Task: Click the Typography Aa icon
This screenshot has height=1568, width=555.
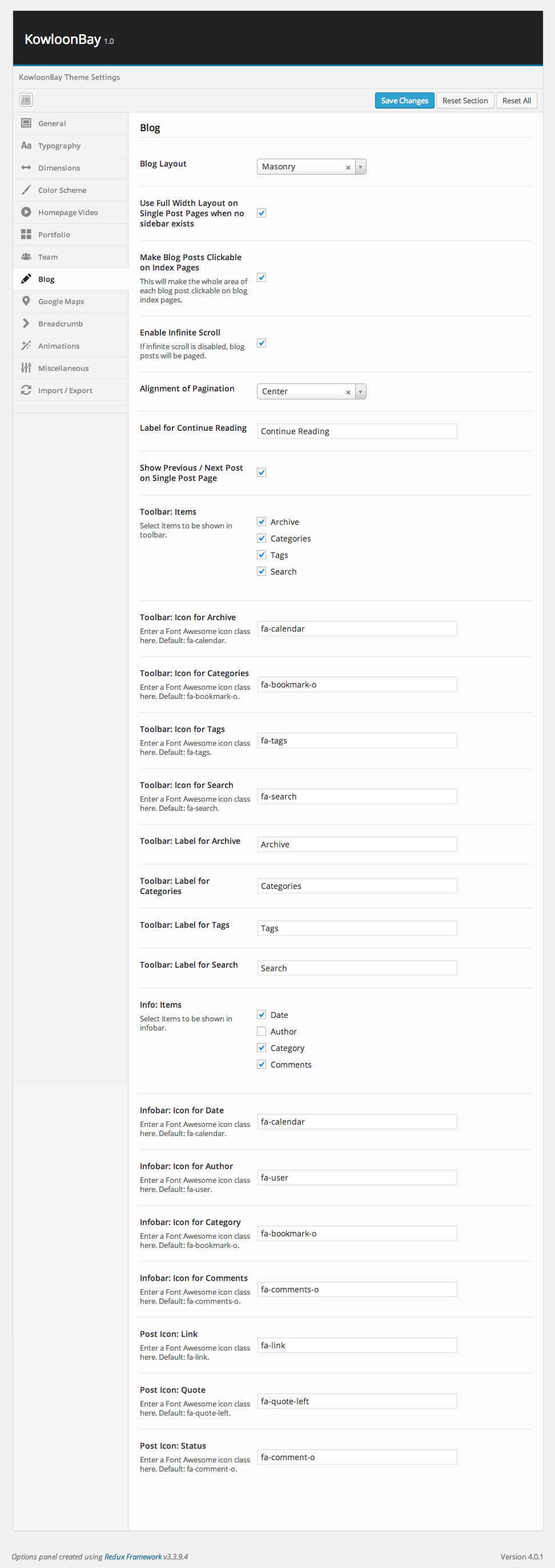Action: coord(26,146)
